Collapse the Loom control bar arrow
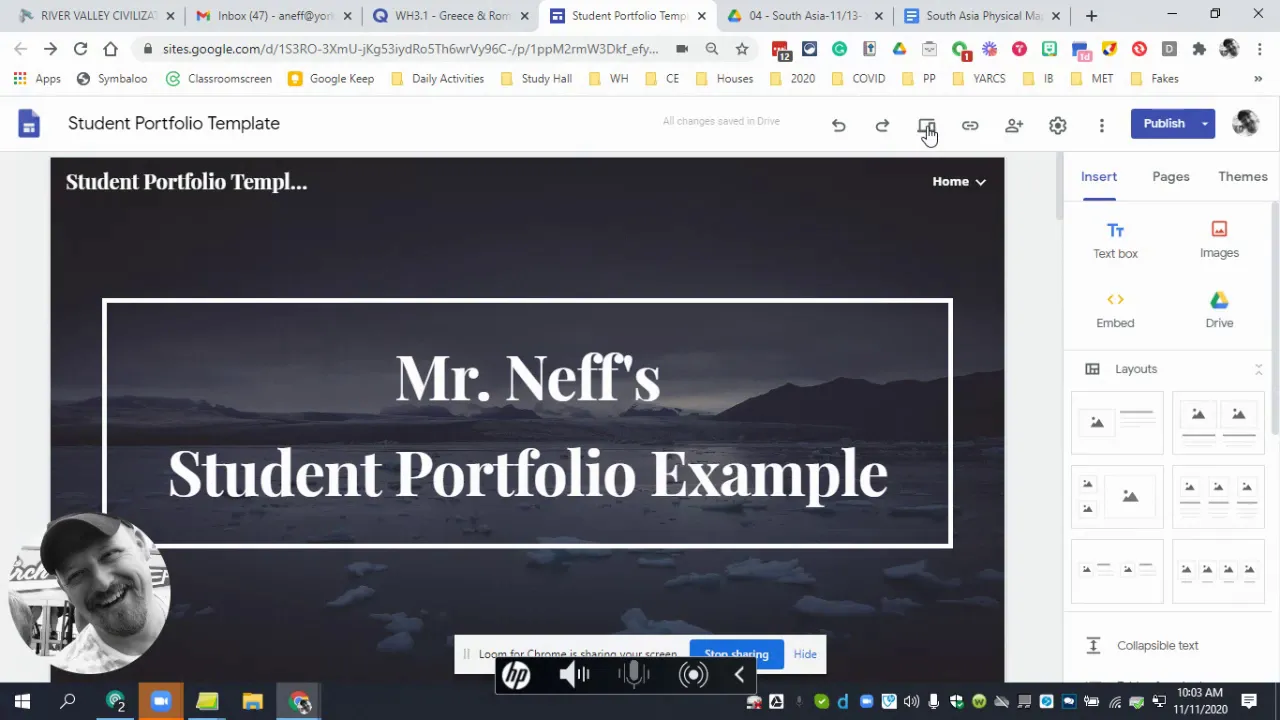This screenshot has height=720, width=1280. [739, 675]
